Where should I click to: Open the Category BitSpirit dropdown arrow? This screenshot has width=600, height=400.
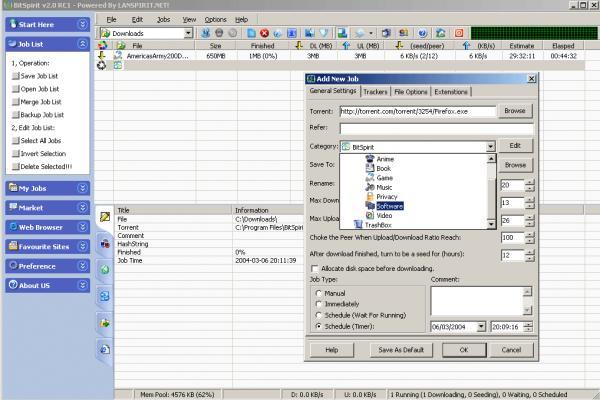[x=491, y=147]
